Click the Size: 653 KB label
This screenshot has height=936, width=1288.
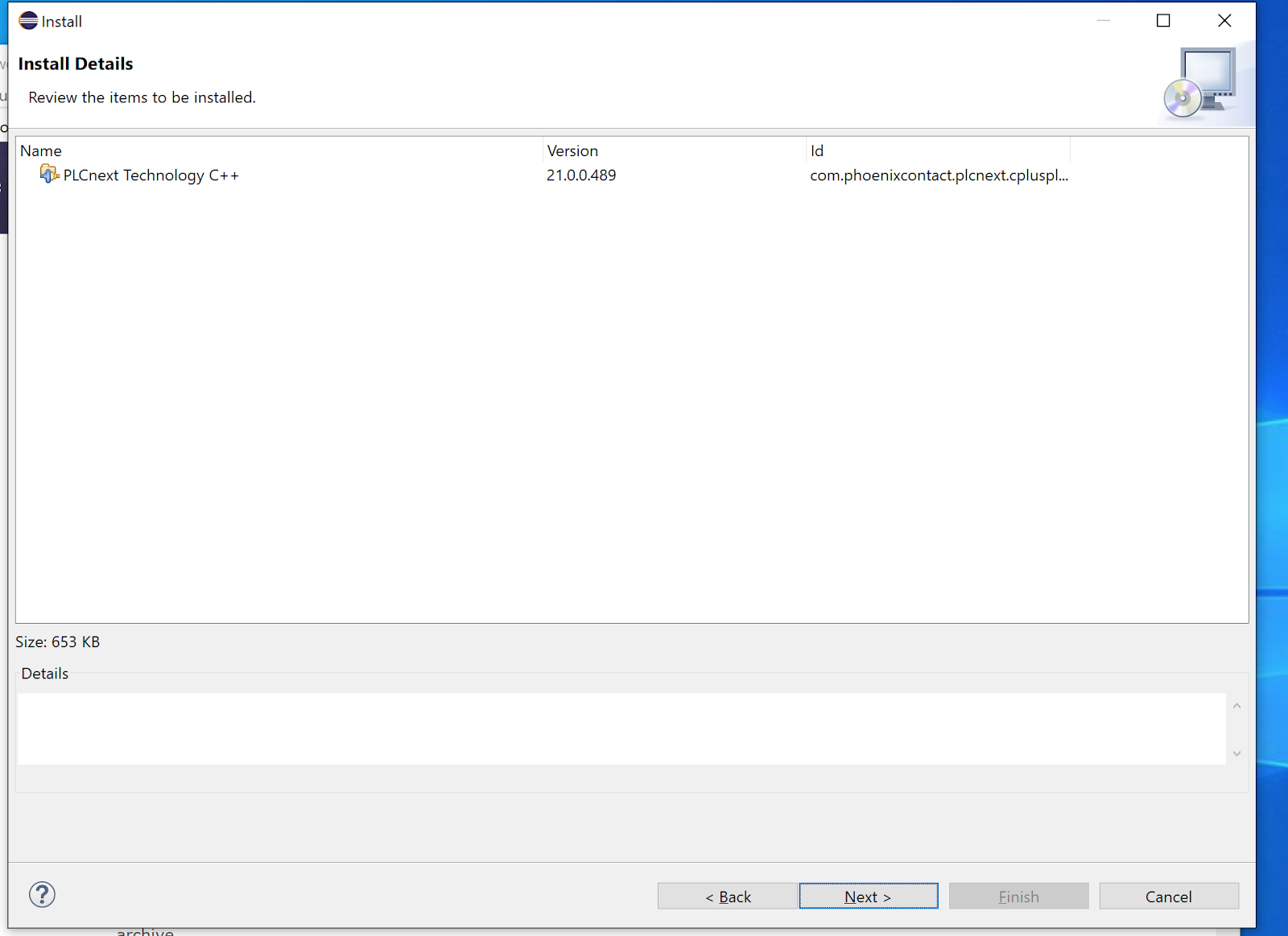tap(58, 642)
